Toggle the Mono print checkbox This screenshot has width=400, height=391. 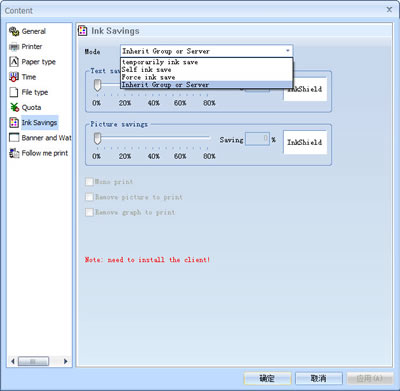pyautogui.click(x=89, y=182)
